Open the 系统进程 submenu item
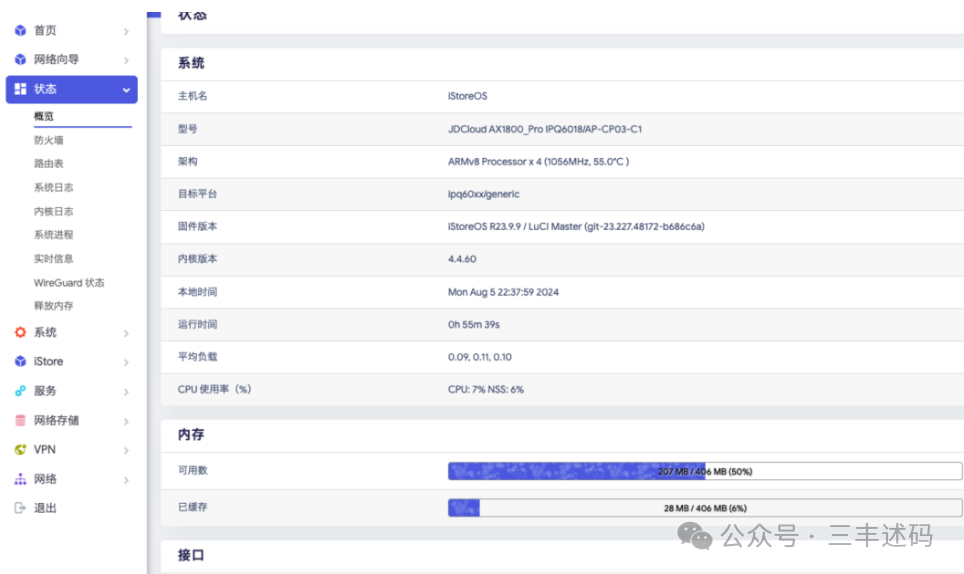Viewport: 964px width, 574px height. click(x=53, y=235)
